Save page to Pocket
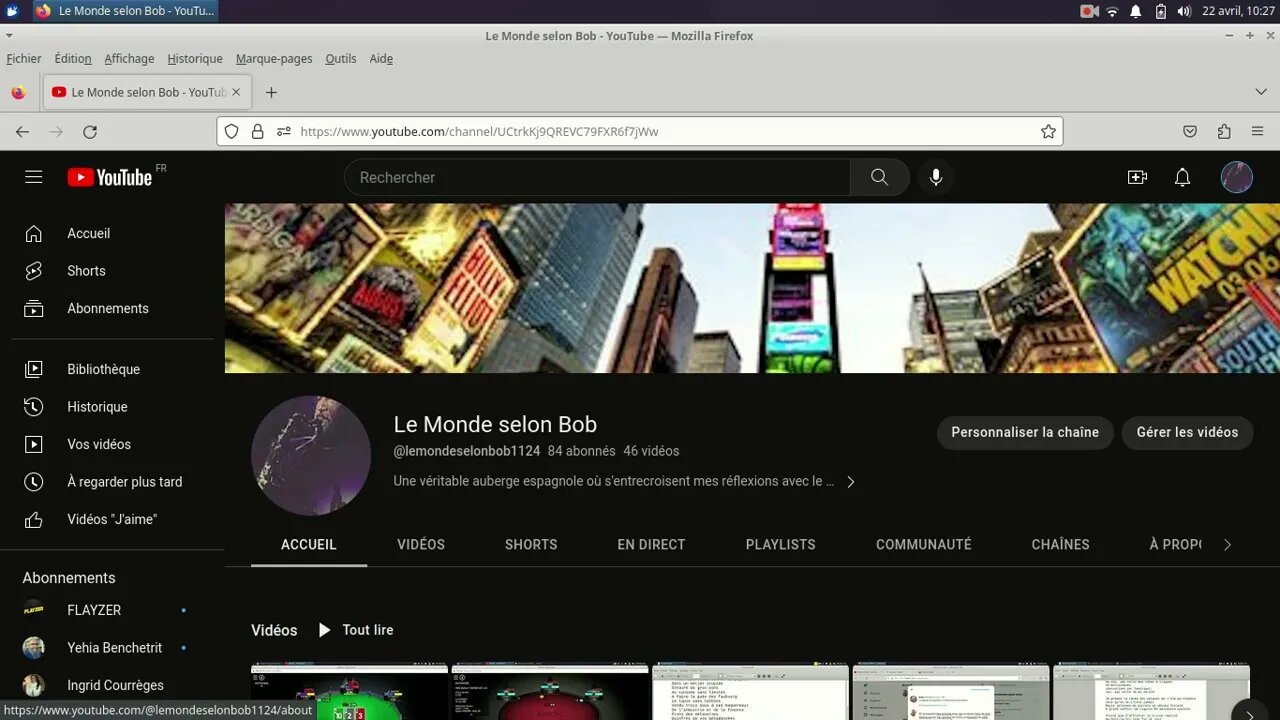Image resolution: width=1280 pixels, height=720 pixels. (1190, 131)
